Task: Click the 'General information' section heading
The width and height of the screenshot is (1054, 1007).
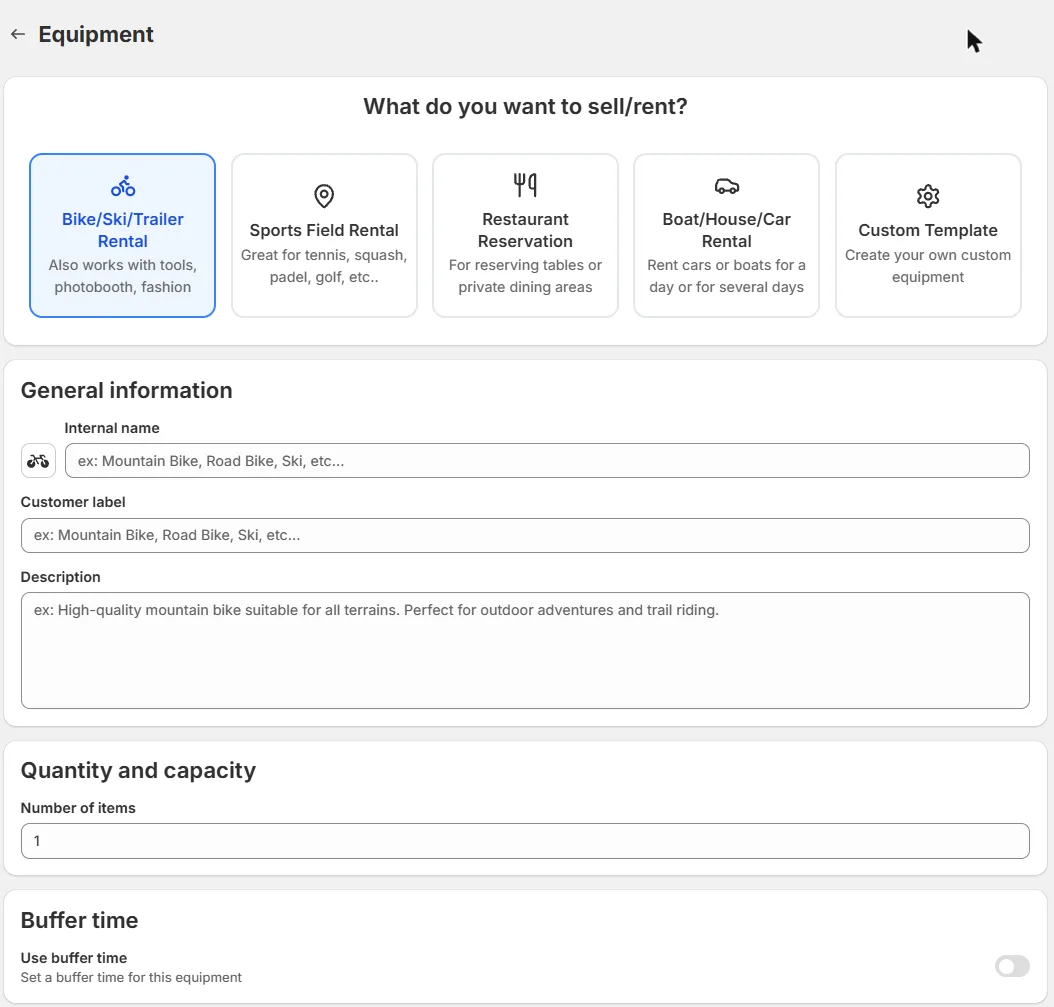Action: point(126,391)
